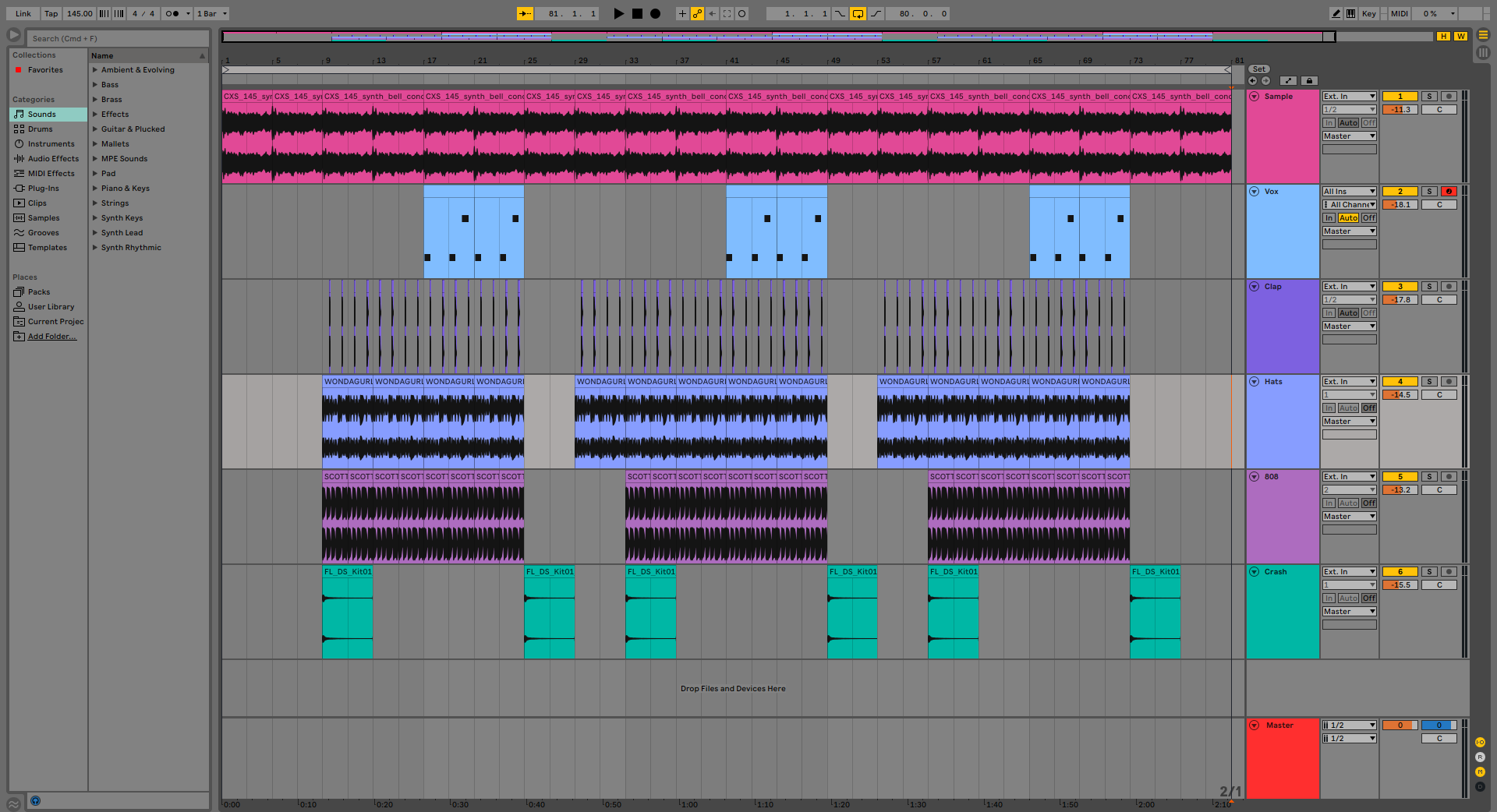Start playback with the Play button
1497x812 pixels.
tap(618, 13)
